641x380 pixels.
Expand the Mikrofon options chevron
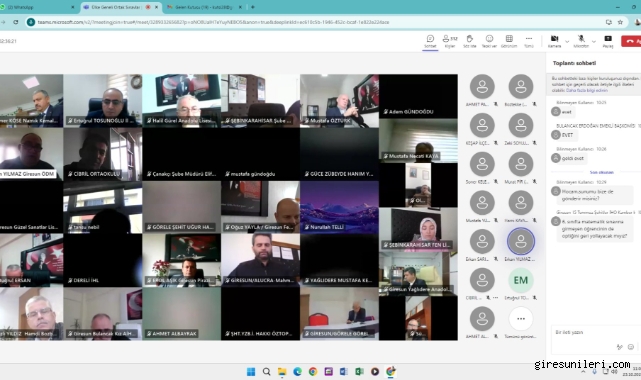coord(594,42)
